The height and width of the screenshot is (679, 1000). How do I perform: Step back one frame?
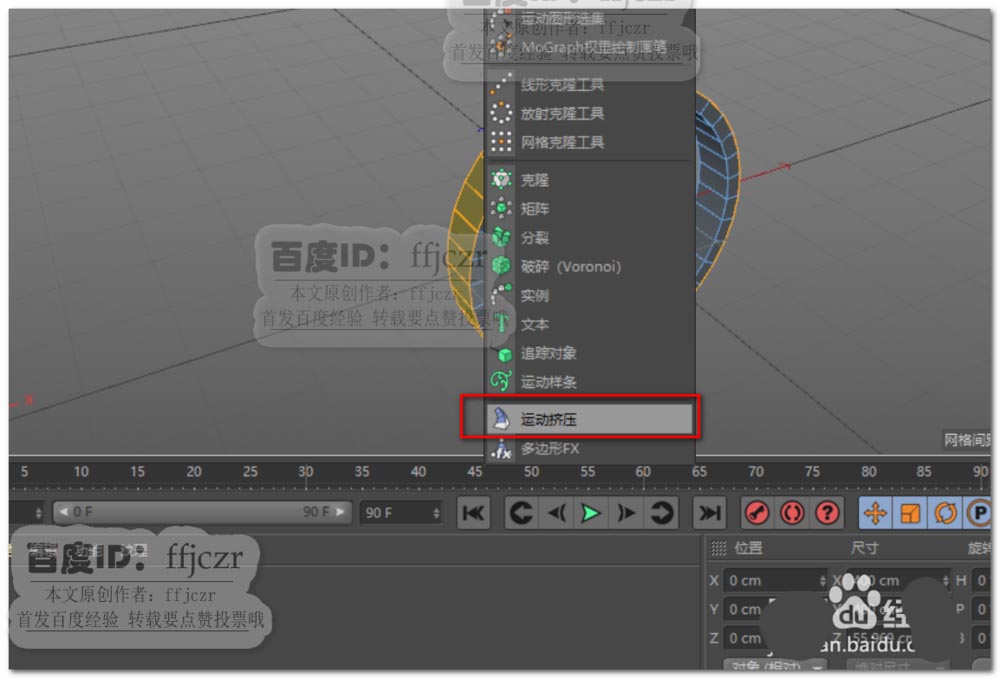click(556, 513)
